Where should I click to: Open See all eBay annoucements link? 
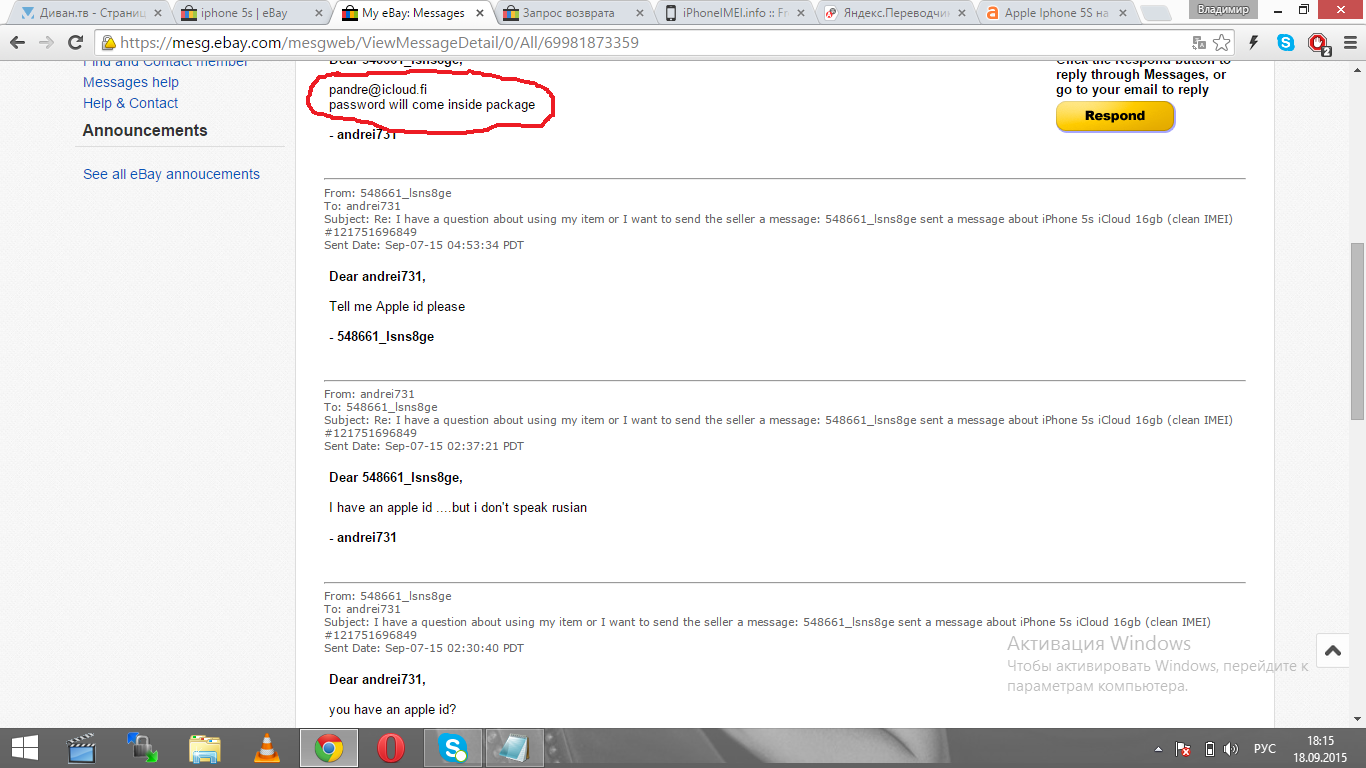point(171,174)
